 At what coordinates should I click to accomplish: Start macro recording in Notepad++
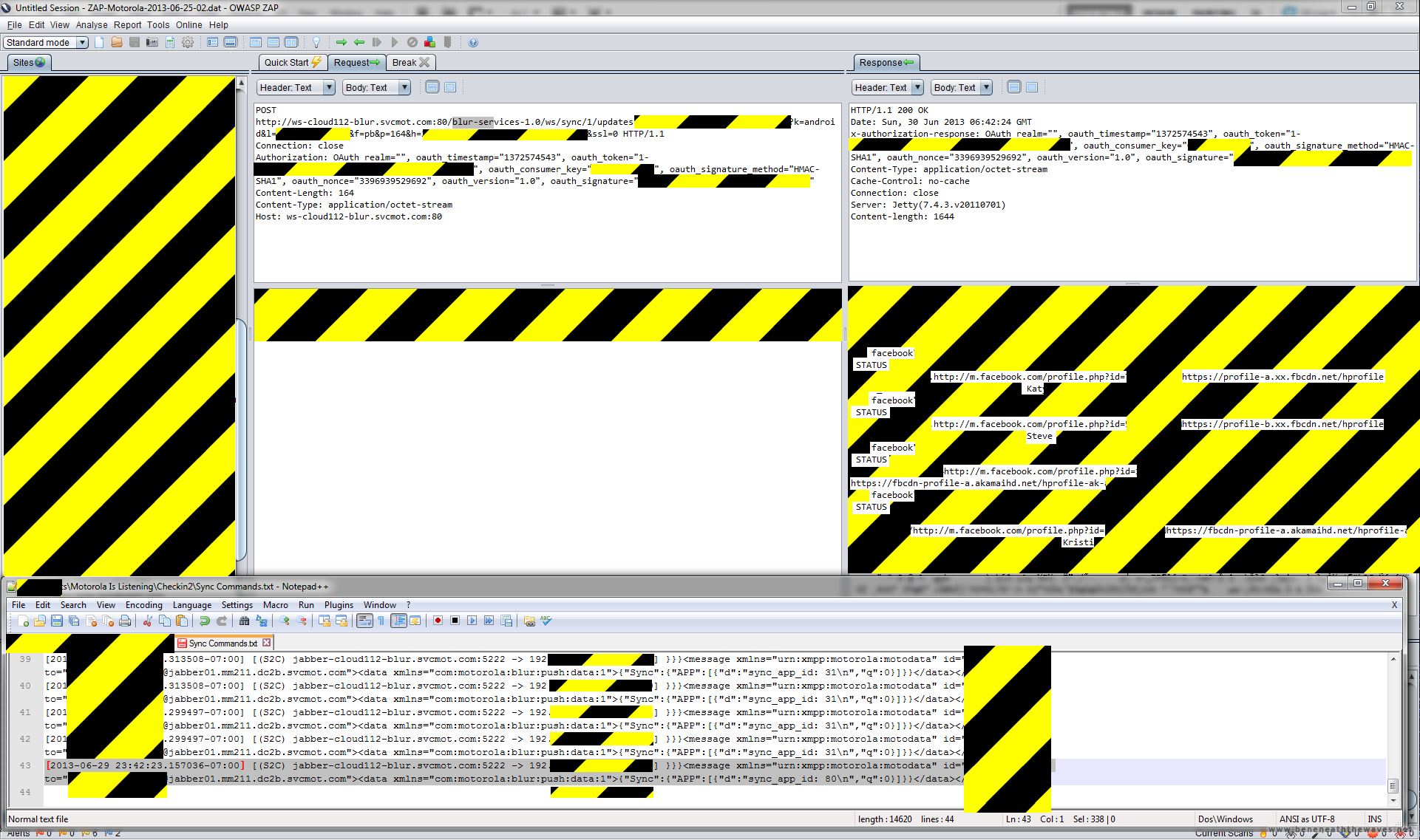coord(438,621)
